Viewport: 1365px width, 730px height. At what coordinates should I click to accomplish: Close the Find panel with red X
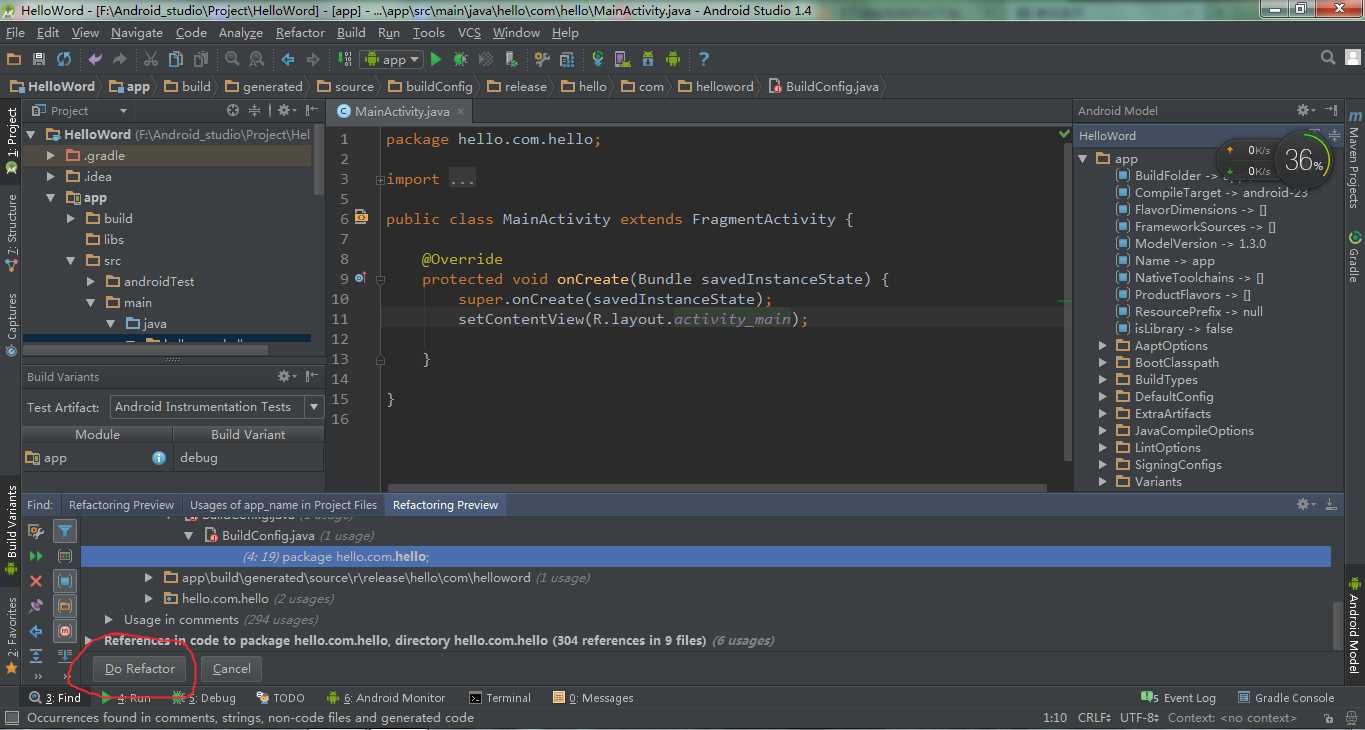[36, 581]
